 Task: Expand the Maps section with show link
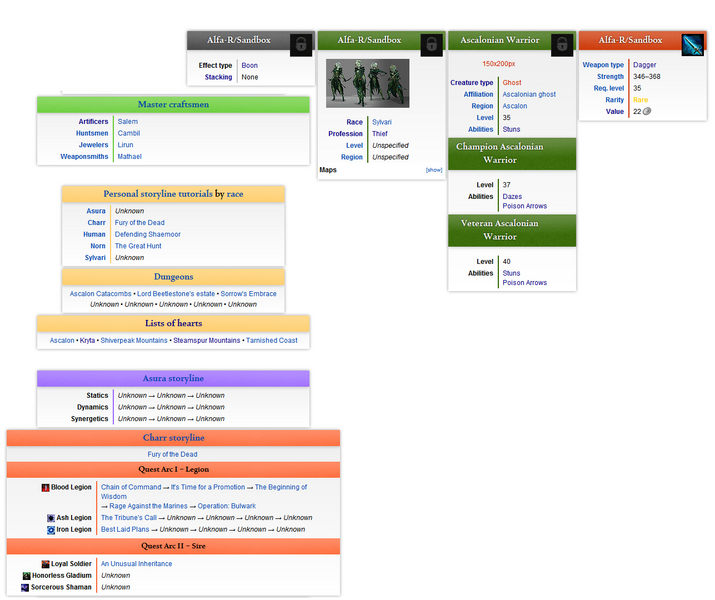434,170
